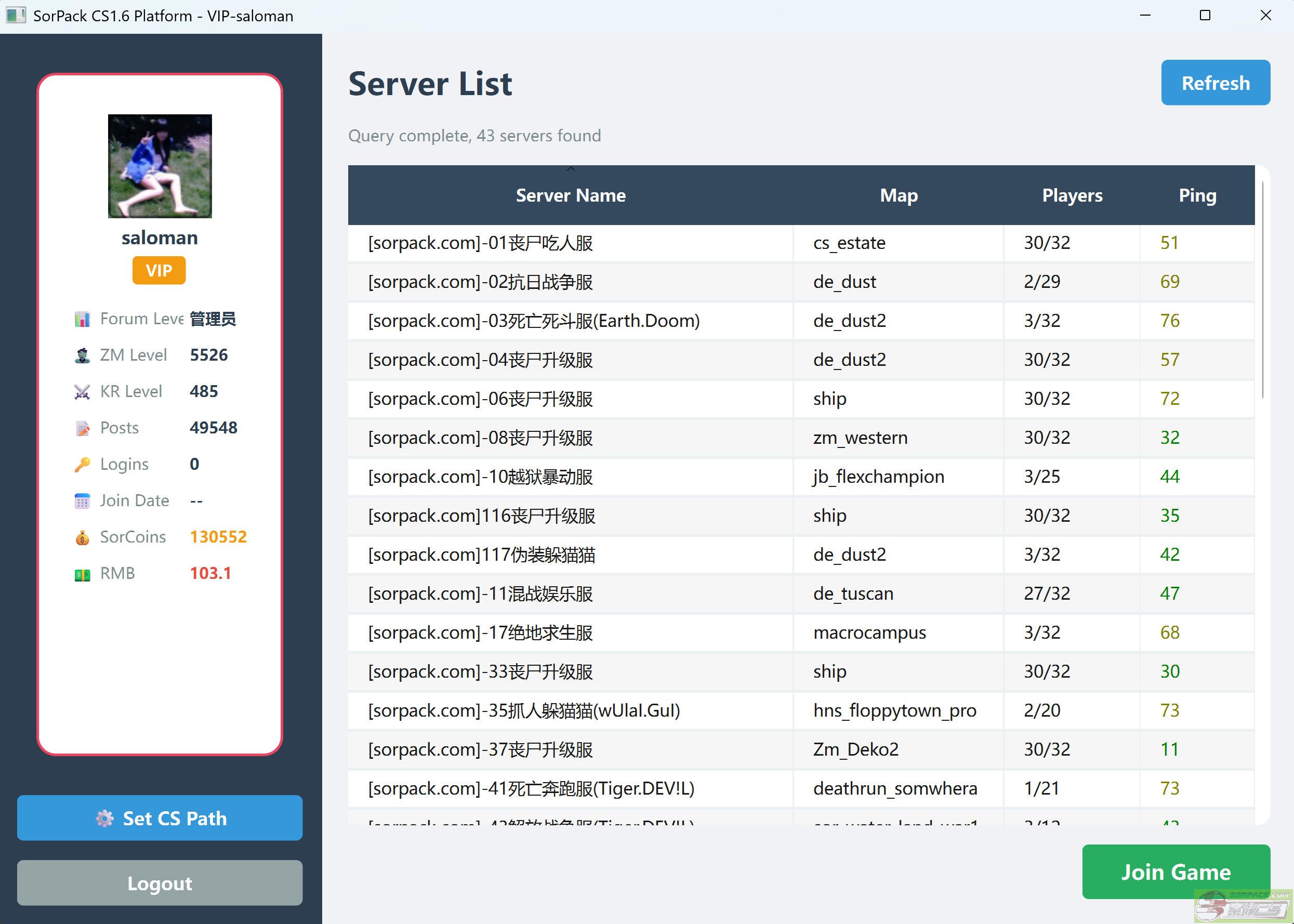1294x924 pixels.
Task: Click the ZM Level zombie icon
Action: (x=82, y=355)
